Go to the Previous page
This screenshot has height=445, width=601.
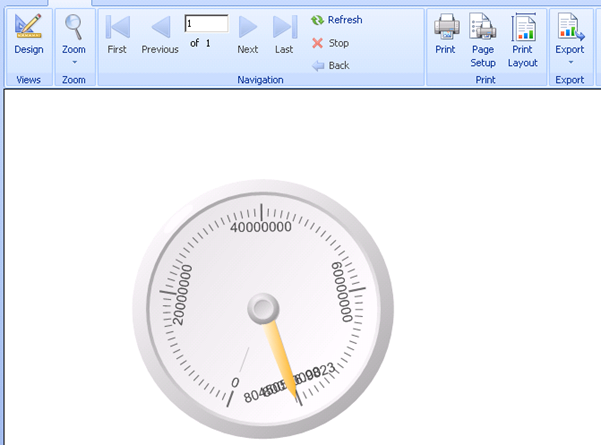(160, 35)
